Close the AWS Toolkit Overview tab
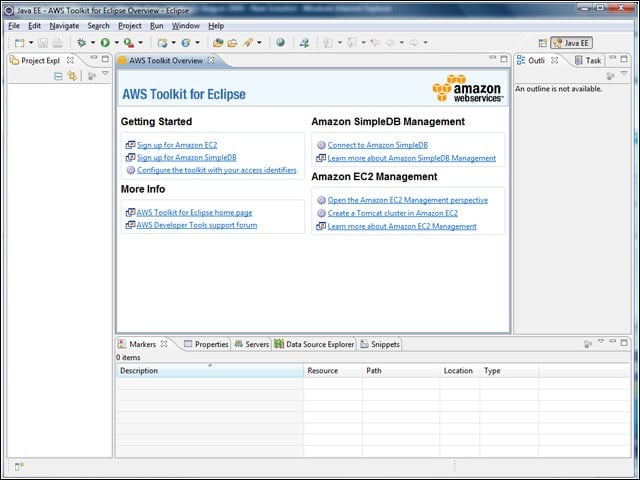Screen dimensions: 640x480 (x=211, y=60)
